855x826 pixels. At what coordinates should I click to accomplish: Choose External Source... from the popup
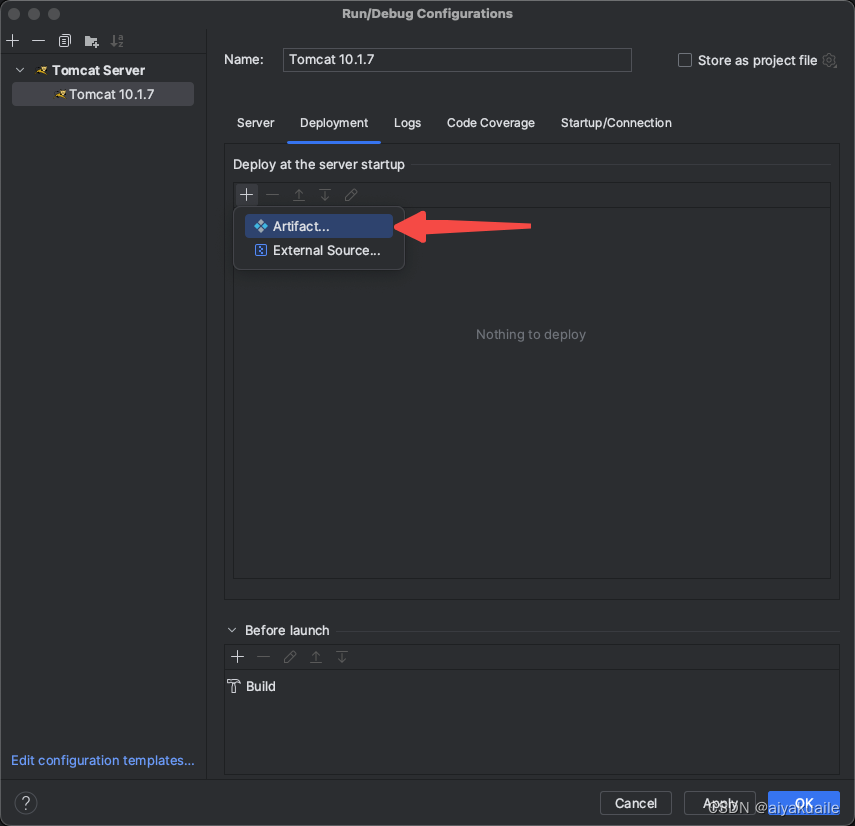click(318, 250)
